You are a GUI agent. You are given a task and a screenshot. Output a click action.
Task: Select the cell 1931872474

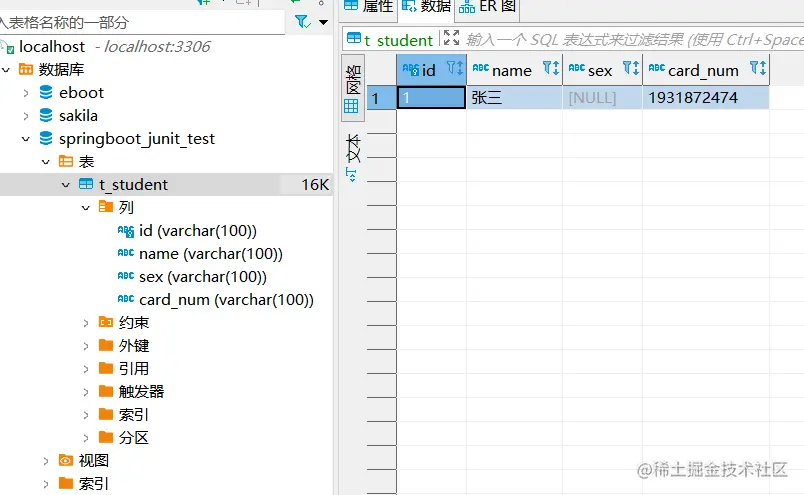click(706, 97)
